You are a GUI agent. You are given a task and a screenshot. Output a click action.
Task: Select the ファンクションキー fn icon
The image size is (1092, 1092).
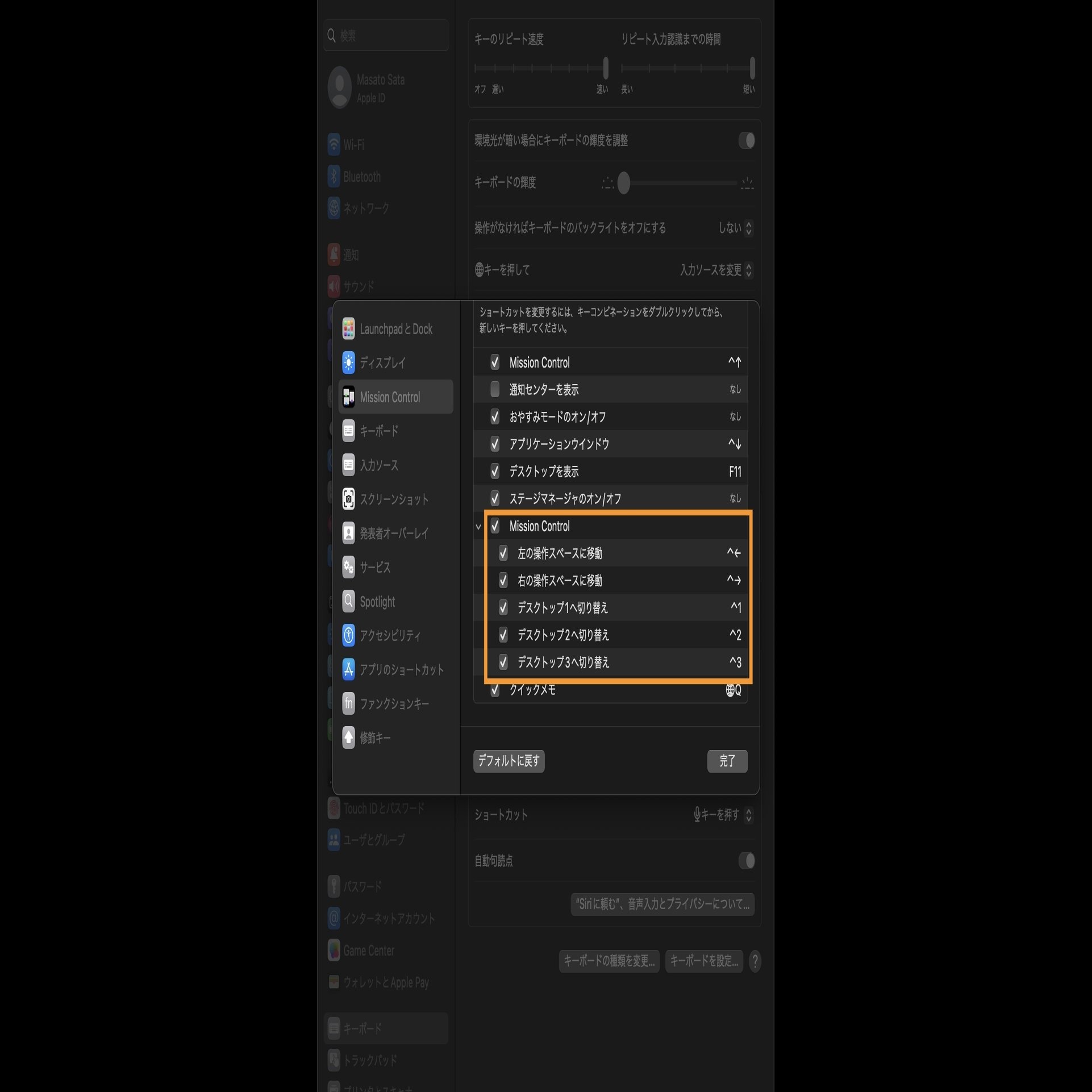point(348,703)
